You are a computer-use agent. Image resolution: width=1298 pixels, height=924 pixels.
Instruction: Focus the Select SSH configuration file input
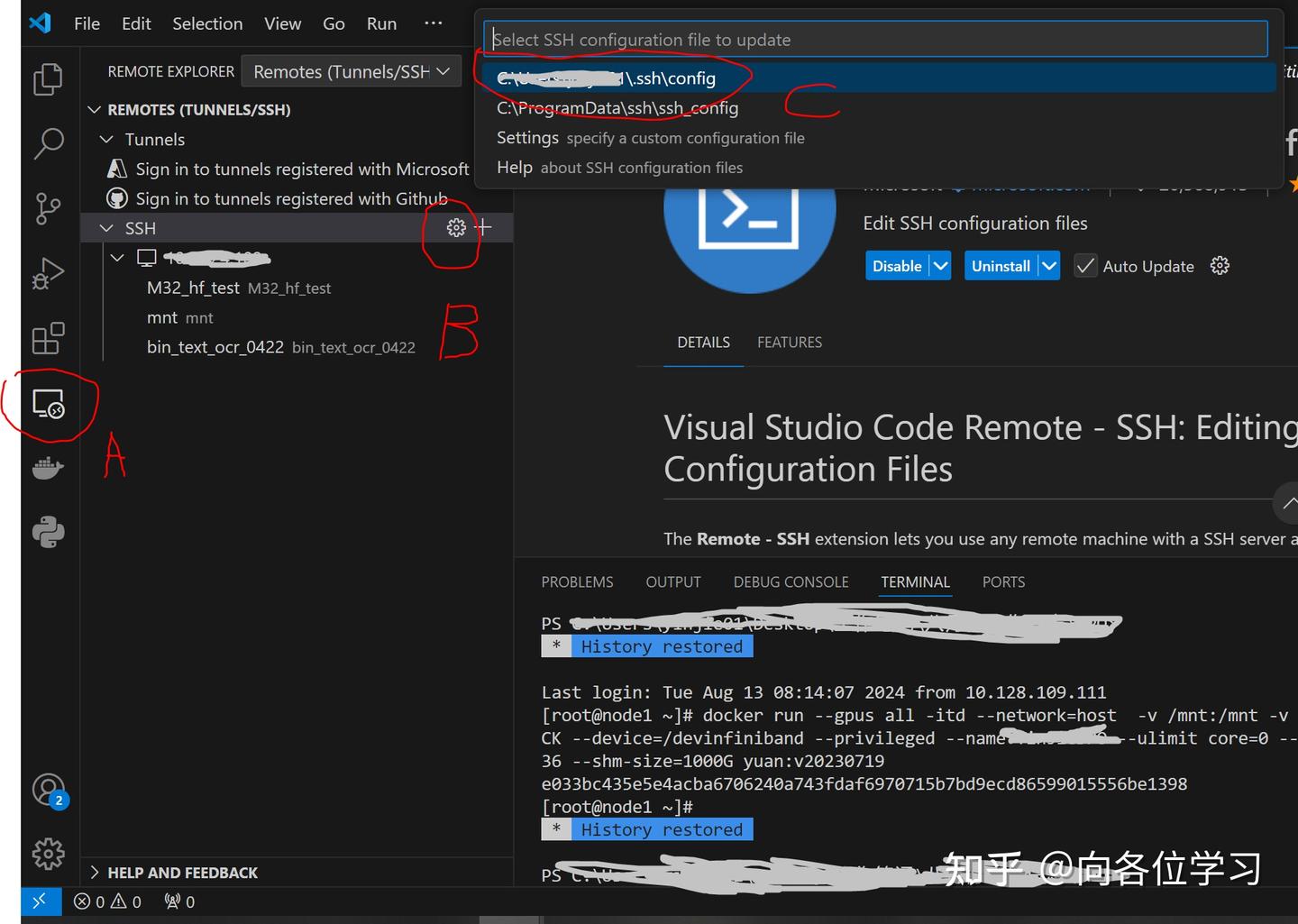875,39
